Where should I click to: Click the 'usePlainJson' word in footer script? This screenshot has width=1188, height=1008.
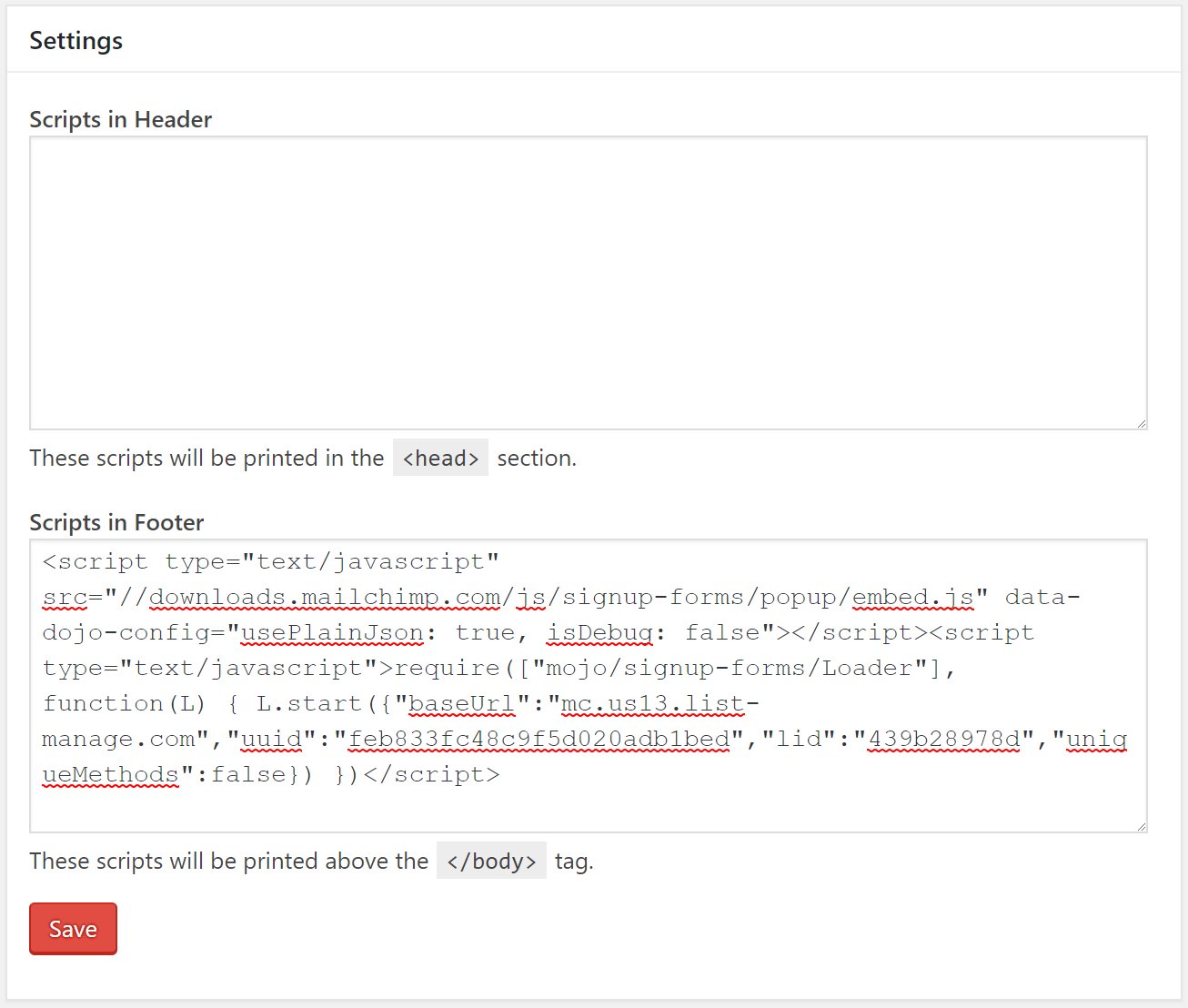[x=332, y=632]
